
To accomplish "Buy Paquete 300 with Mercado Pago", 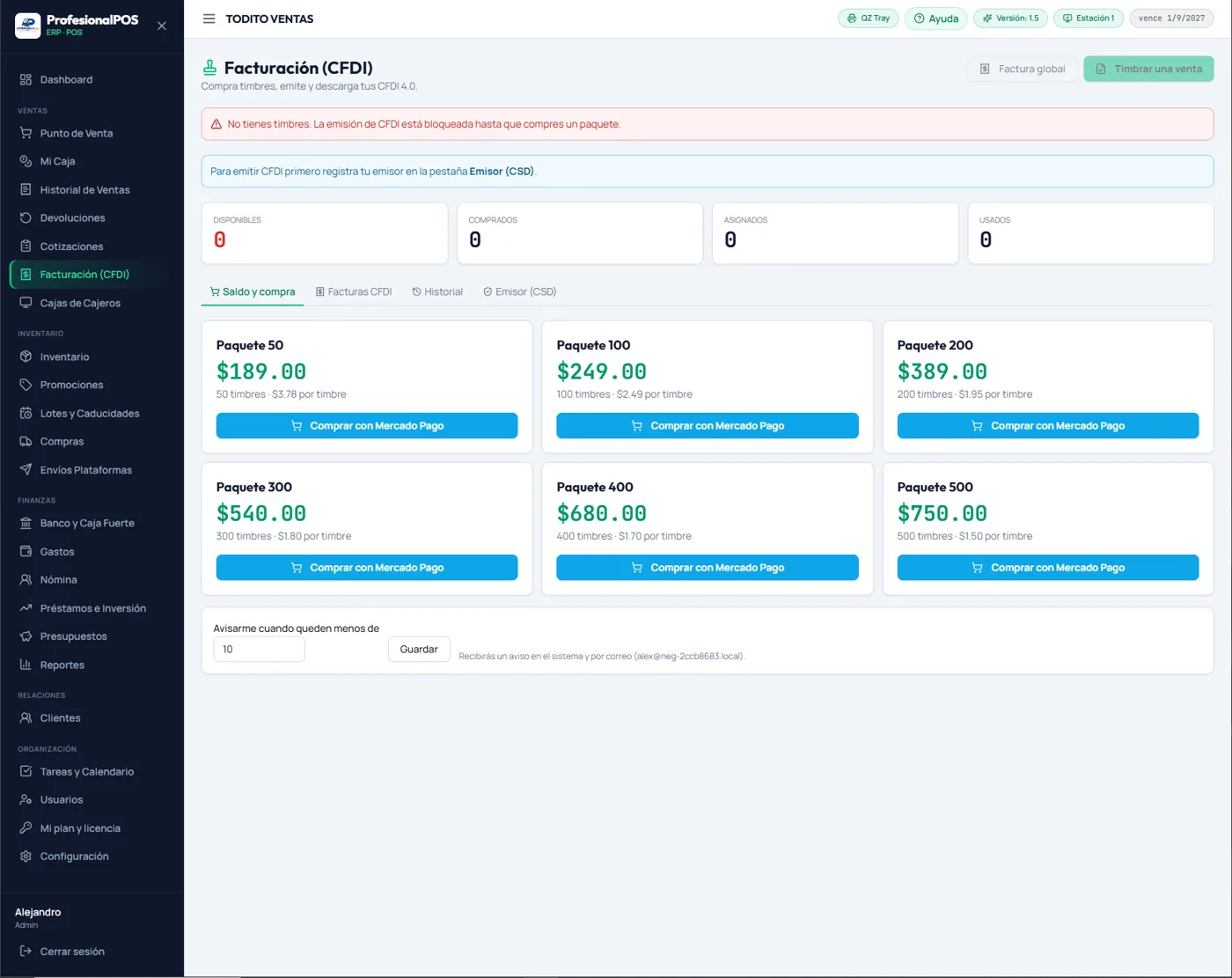I will click(367, 568).
